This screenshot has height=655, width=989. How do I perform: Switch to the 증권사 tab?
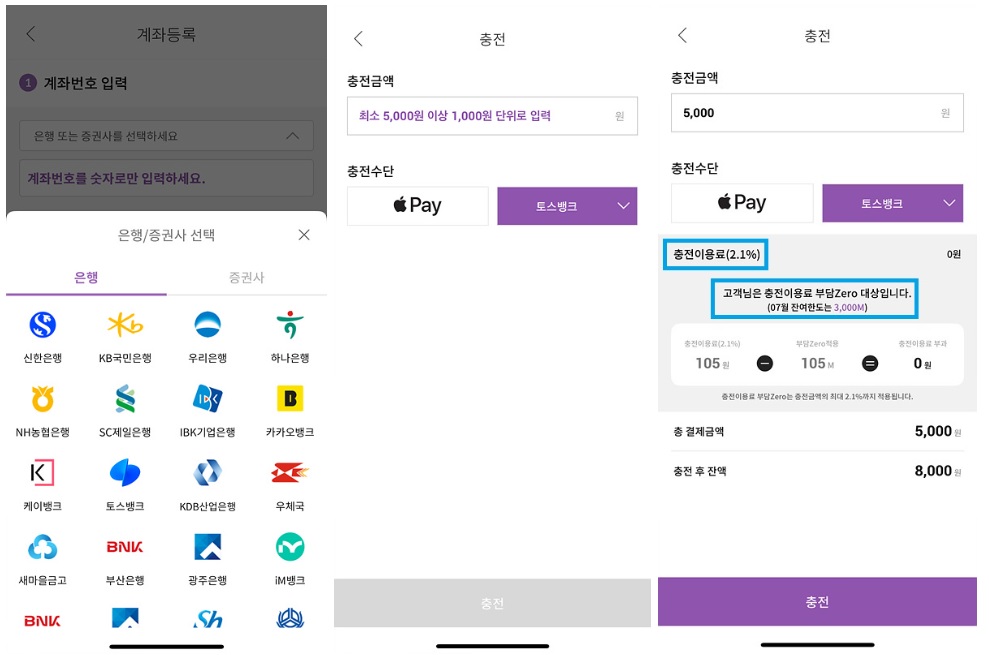(x=247, y=278)
